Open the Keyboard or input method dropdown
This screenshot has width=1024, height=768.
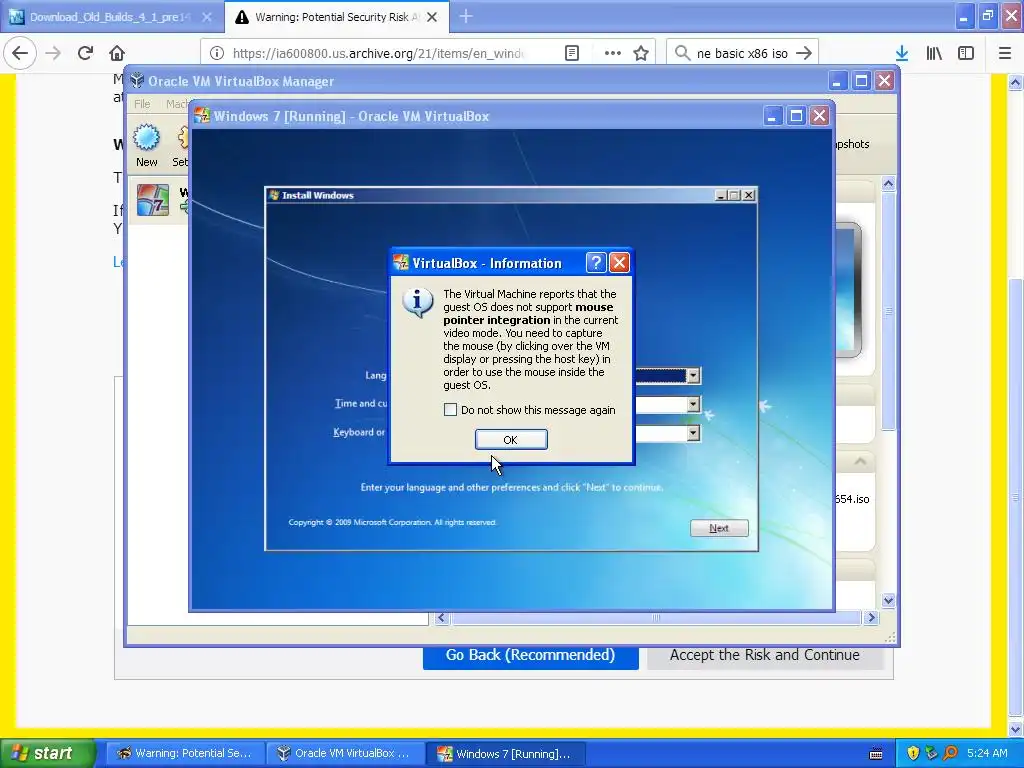(x=693, y=433)
